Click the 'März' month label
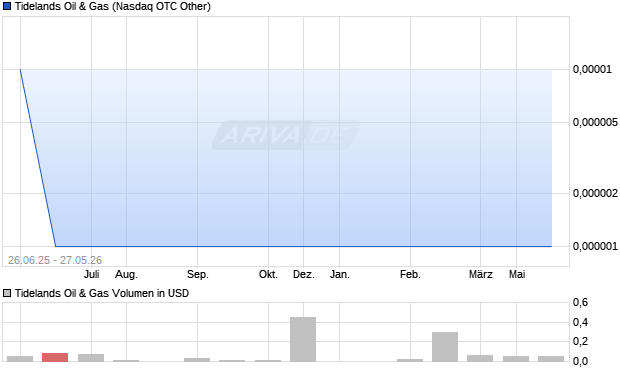The image size is (620, 371). click(x=481, y=274)
